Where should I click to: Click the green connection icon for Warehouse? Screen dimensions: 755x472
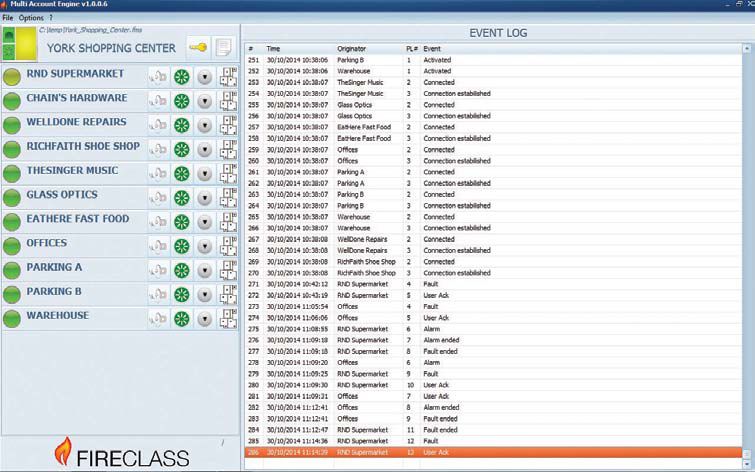point(182,318)
